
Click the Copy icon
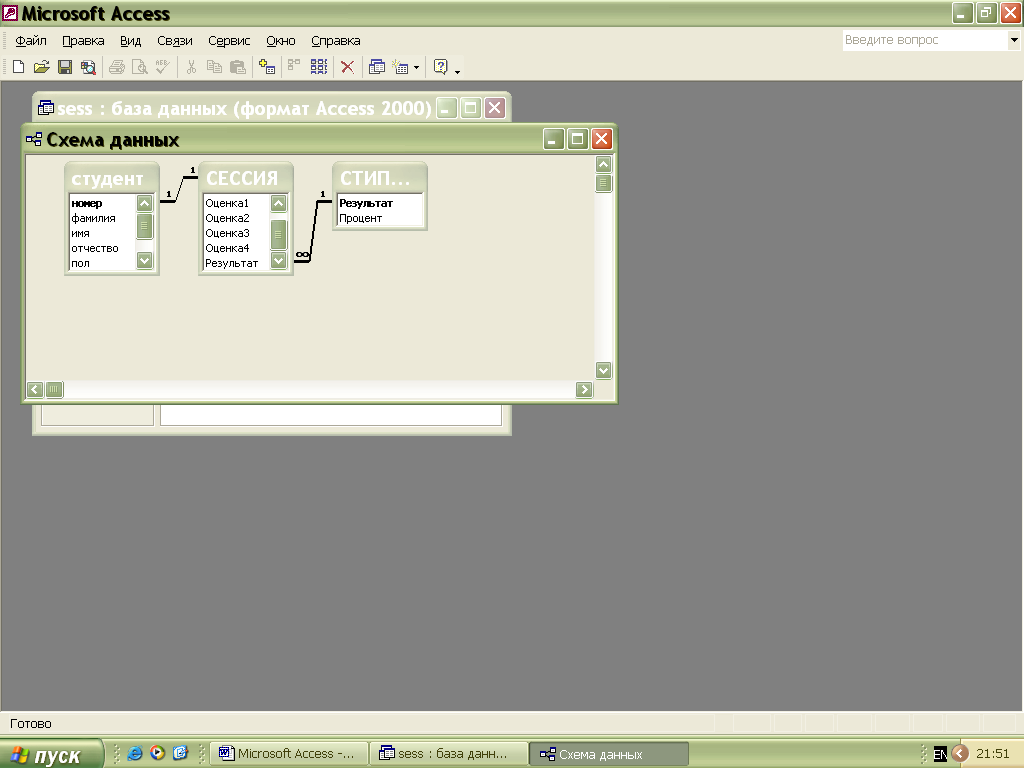214,67
